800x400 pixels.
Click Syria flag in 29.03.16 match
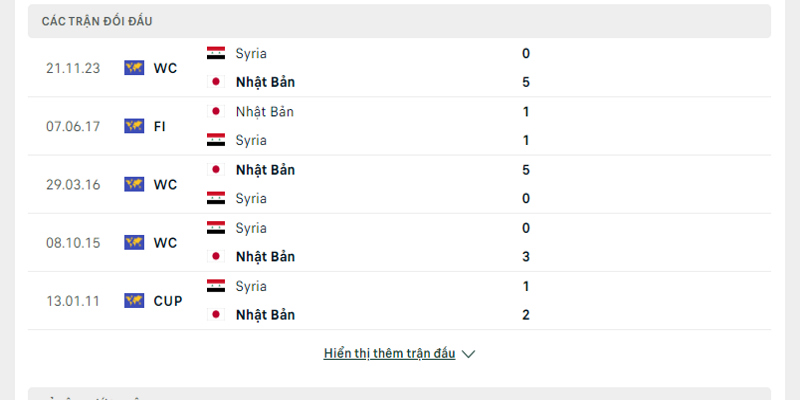point(215,198)
